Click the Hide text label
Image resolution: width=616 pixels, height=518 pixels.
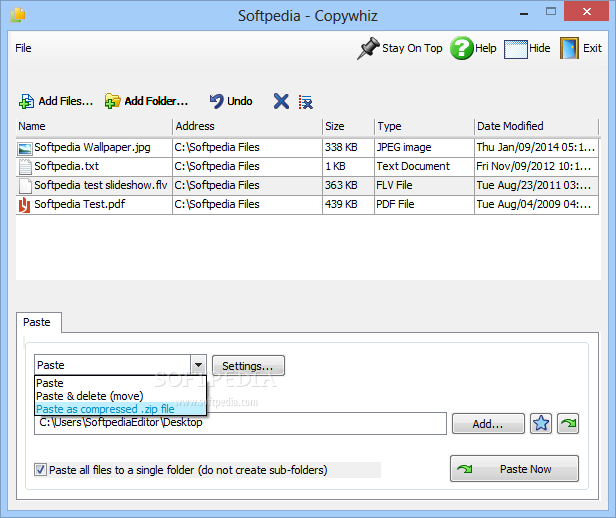point(539,48)
